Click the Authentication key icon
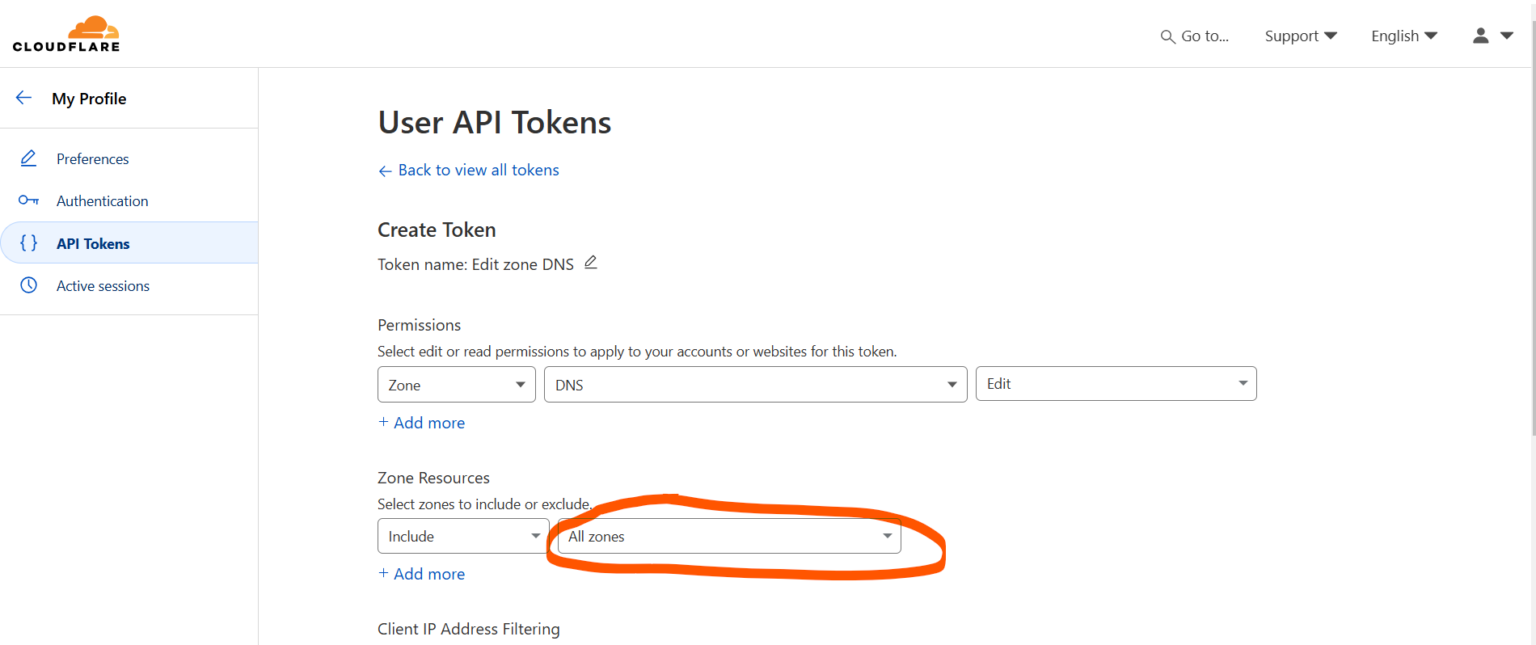The image size is (1536, 645). click(x=28, y=200)
